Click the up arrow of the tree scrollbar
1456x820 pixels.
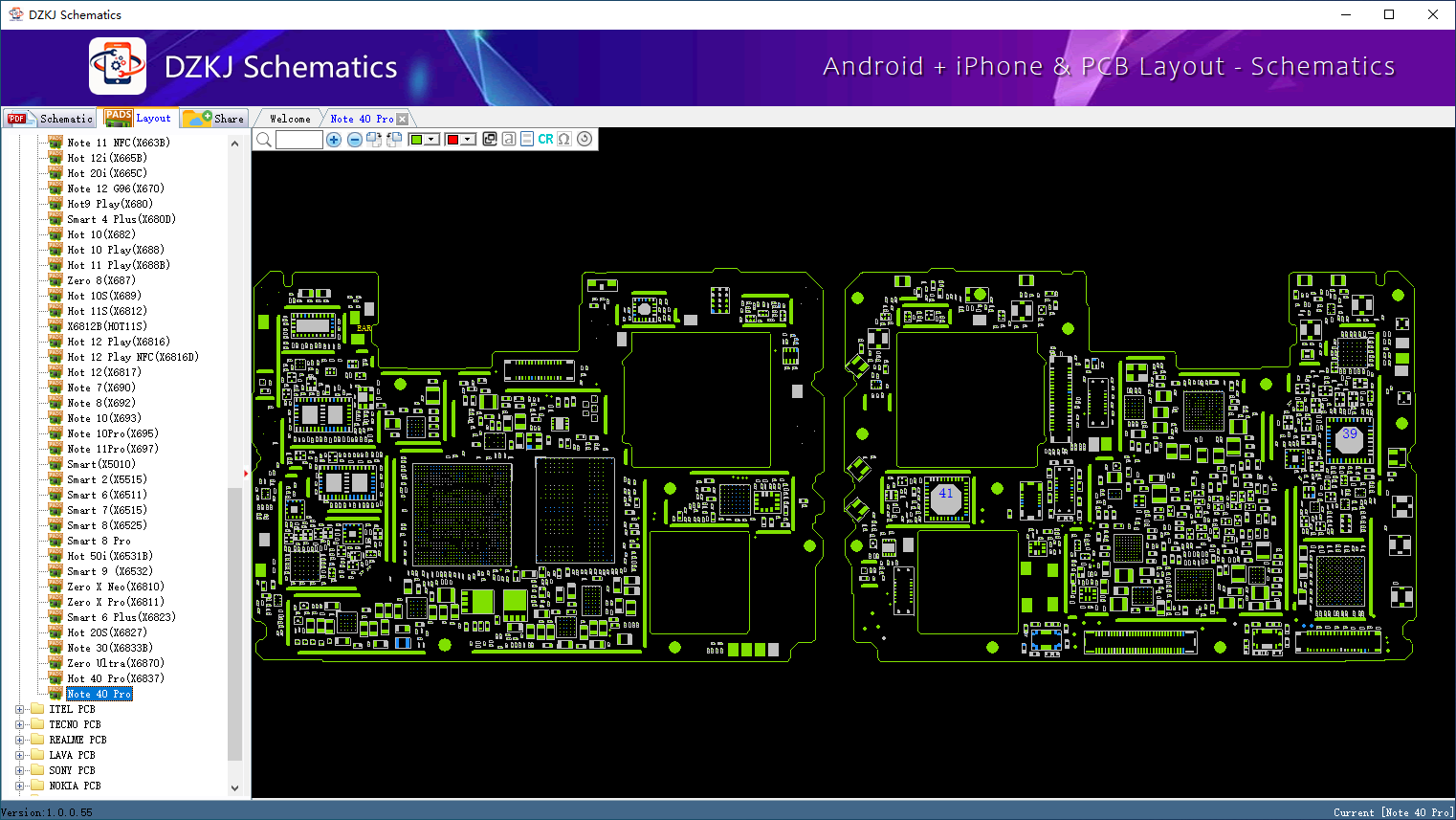[x=235, y=144]
